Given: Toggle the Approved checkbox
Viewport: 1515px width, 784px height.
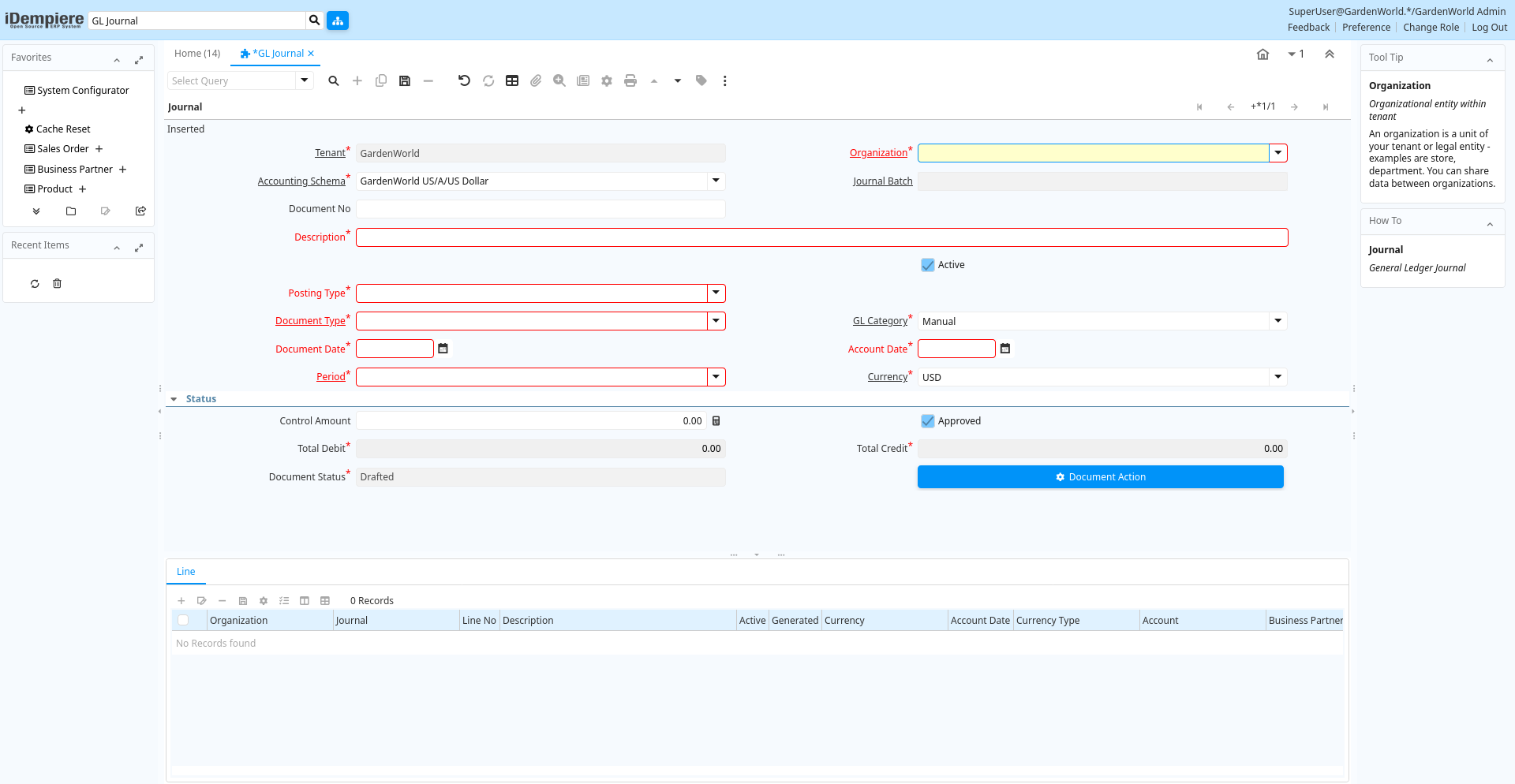Looking at the screenshot, I should tap(928, 421).
